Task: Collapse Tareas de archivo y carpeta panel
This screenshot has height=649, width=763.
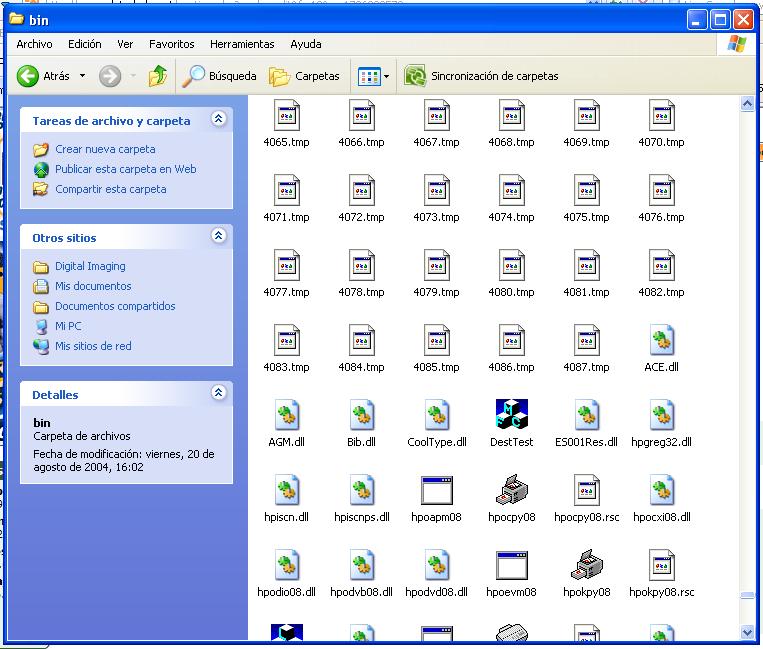Action: [218, 119]
